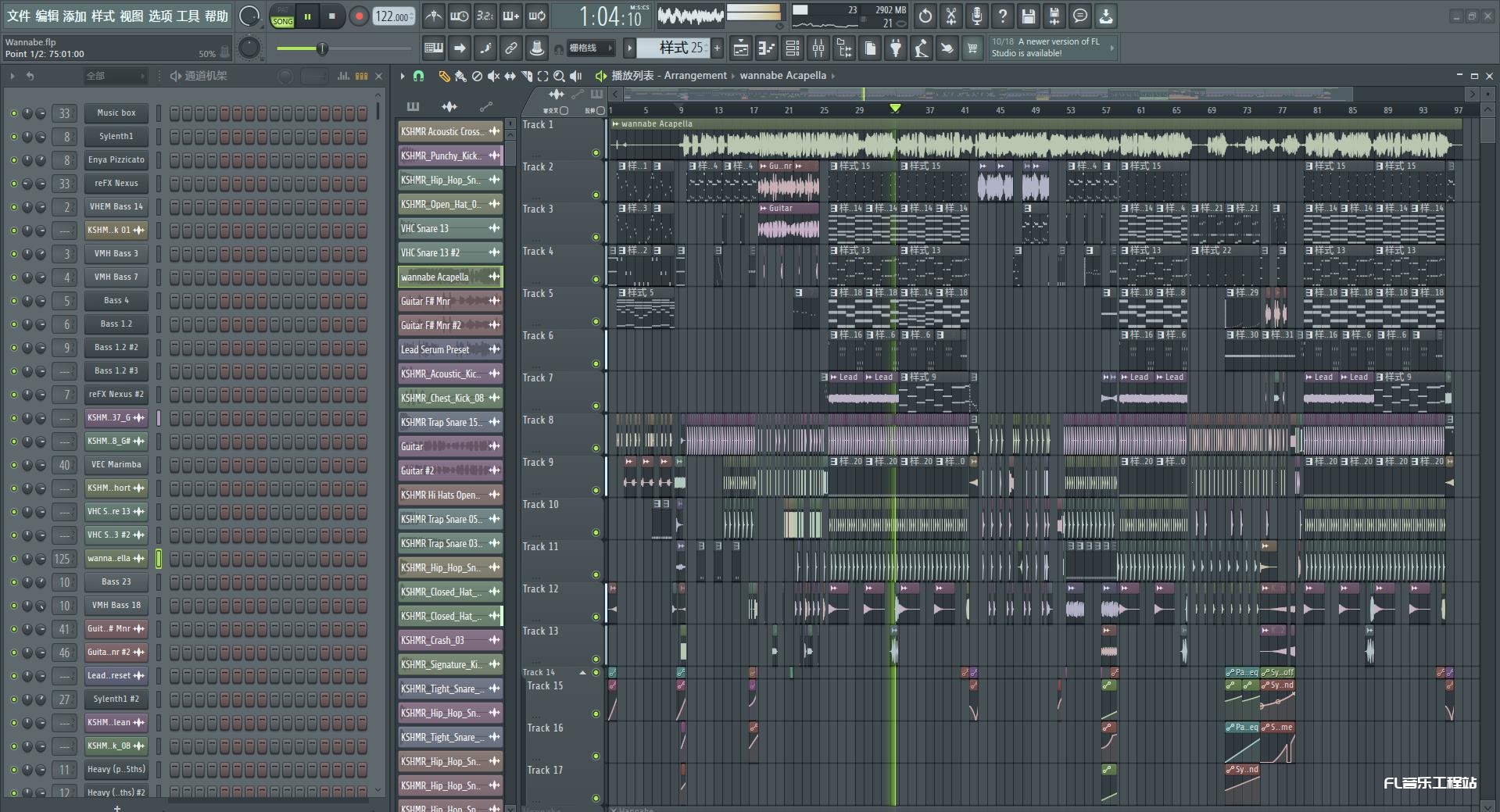
Task: Open the plugin picker plug icon
Action: (x=896, y=48)
